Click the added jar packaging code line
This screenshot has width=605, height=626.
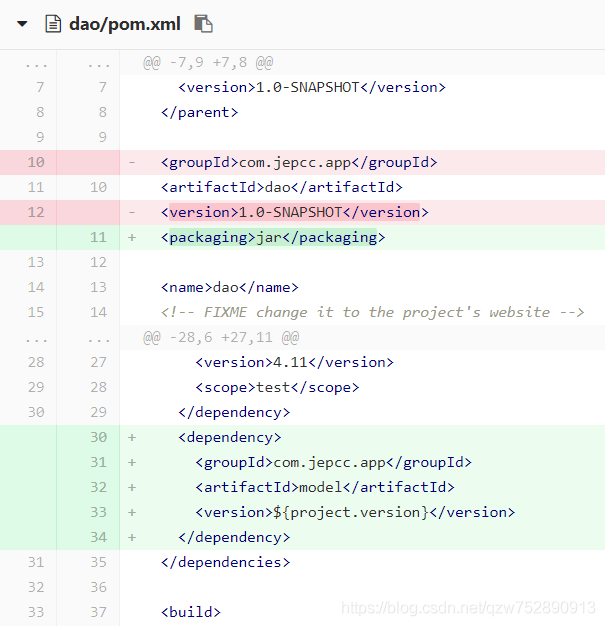272,237
